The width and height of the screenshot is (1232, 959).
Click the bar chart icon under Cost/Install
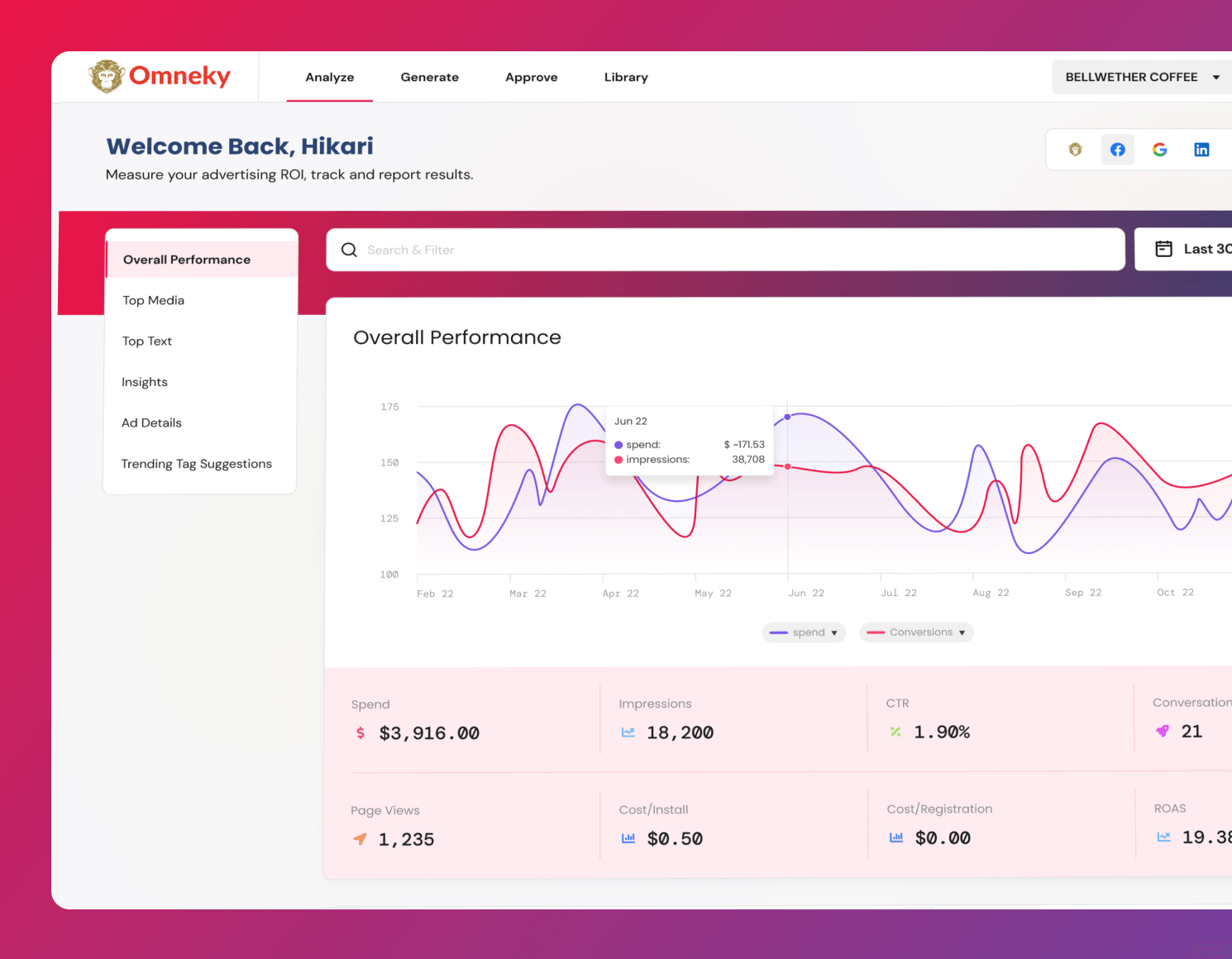click(628, 838)
